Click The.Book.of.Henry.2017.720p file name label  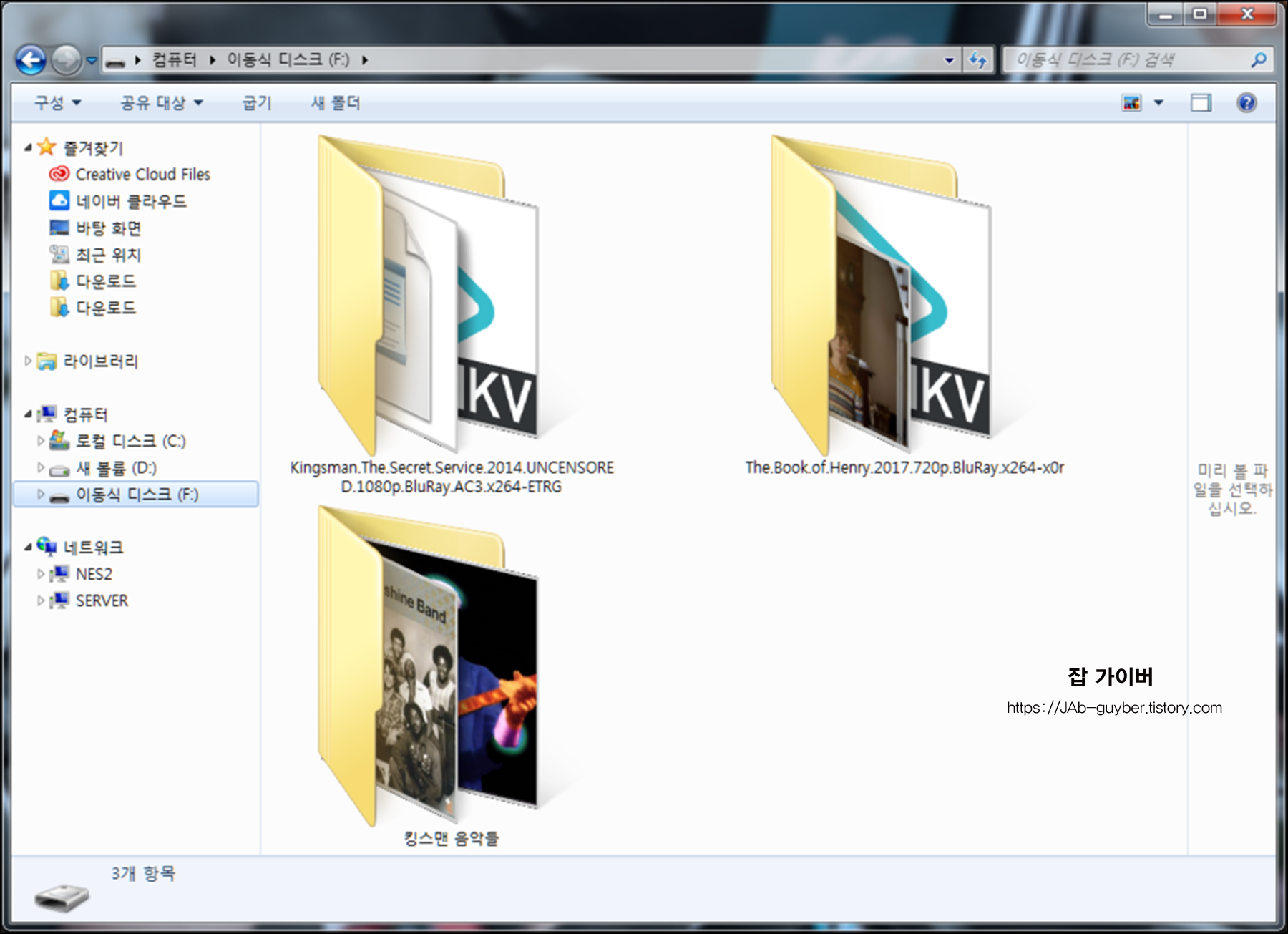pos(904,467)
